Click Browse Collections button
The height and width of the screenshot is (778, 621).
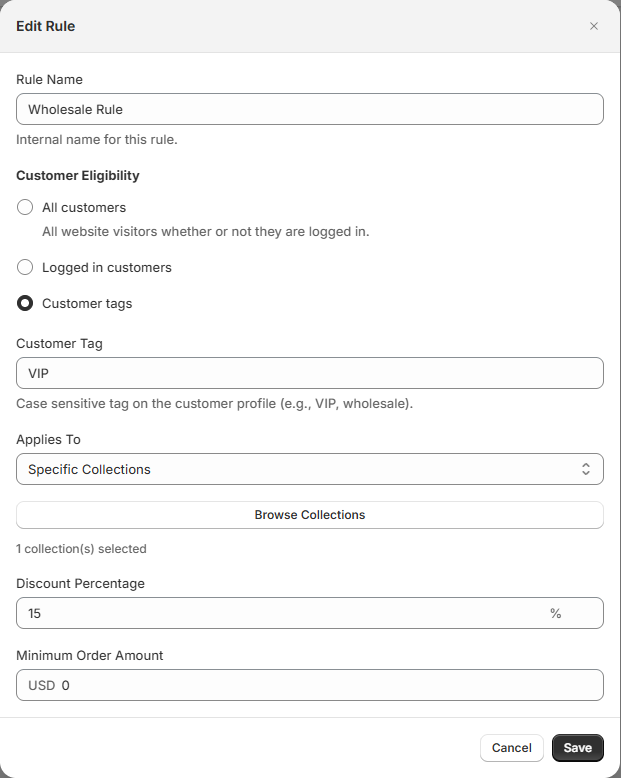pos(310,515)
